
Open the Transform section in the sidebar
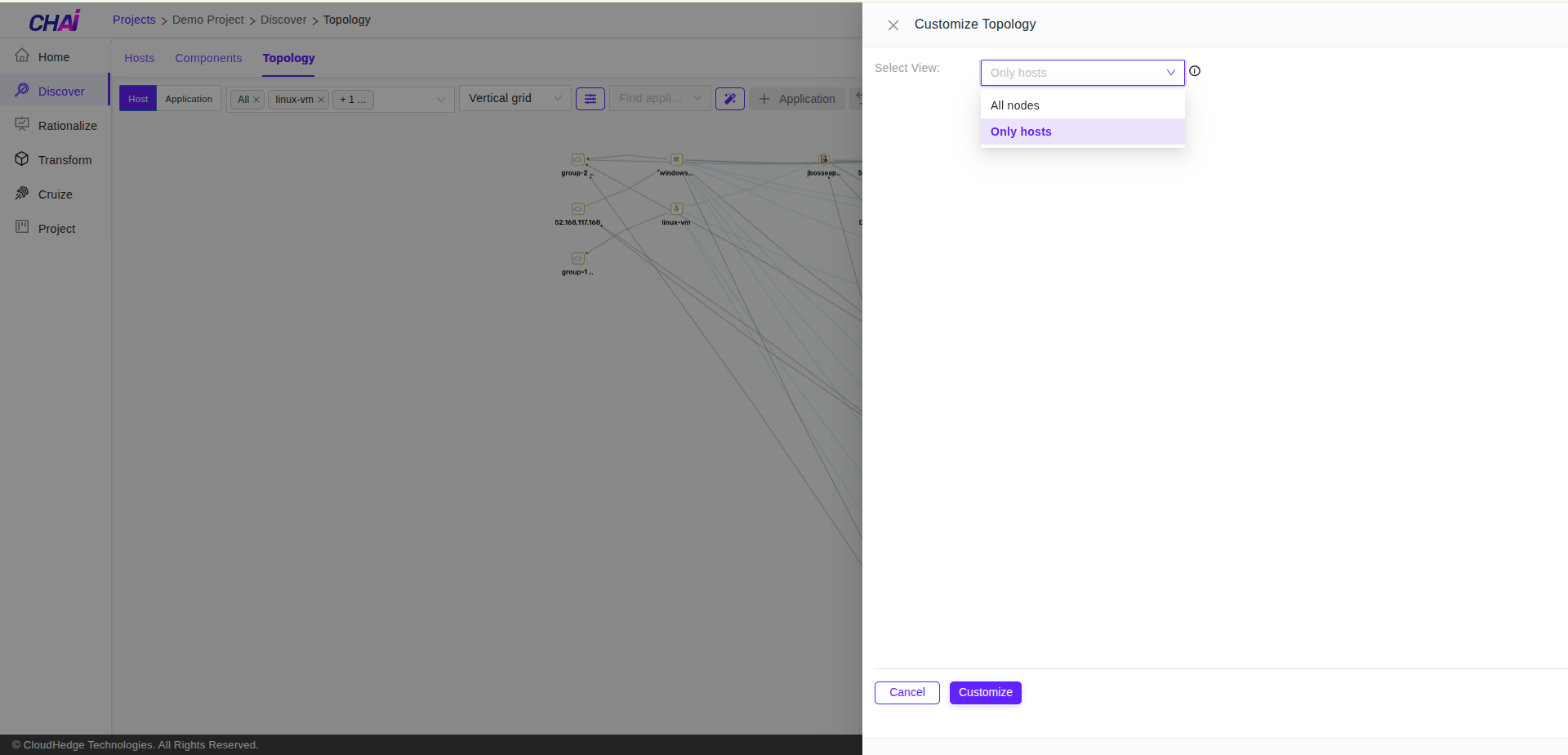[65, 159]
